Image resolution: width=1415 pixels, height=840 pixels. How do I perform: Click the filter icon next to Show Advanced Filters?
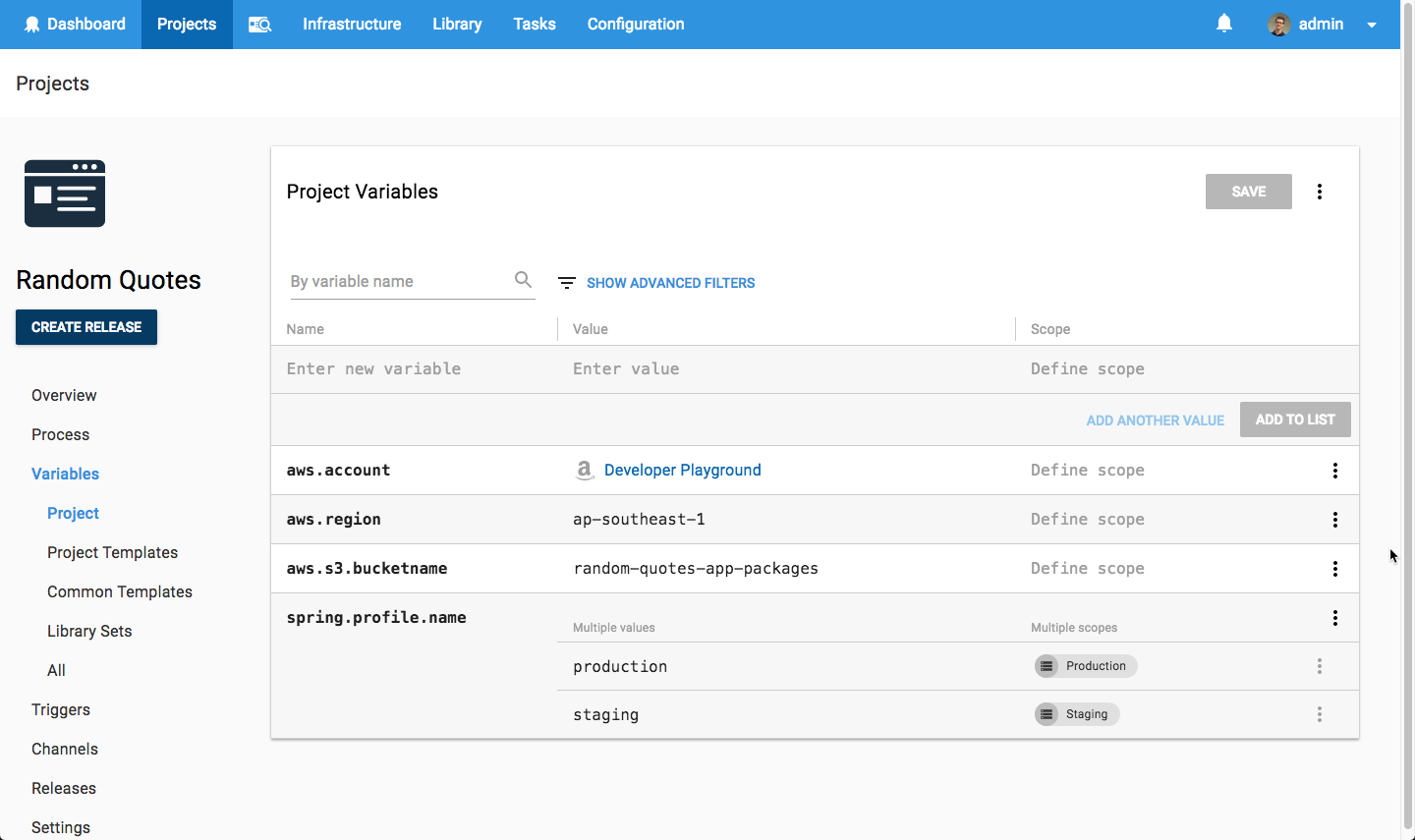click(566, 282)
